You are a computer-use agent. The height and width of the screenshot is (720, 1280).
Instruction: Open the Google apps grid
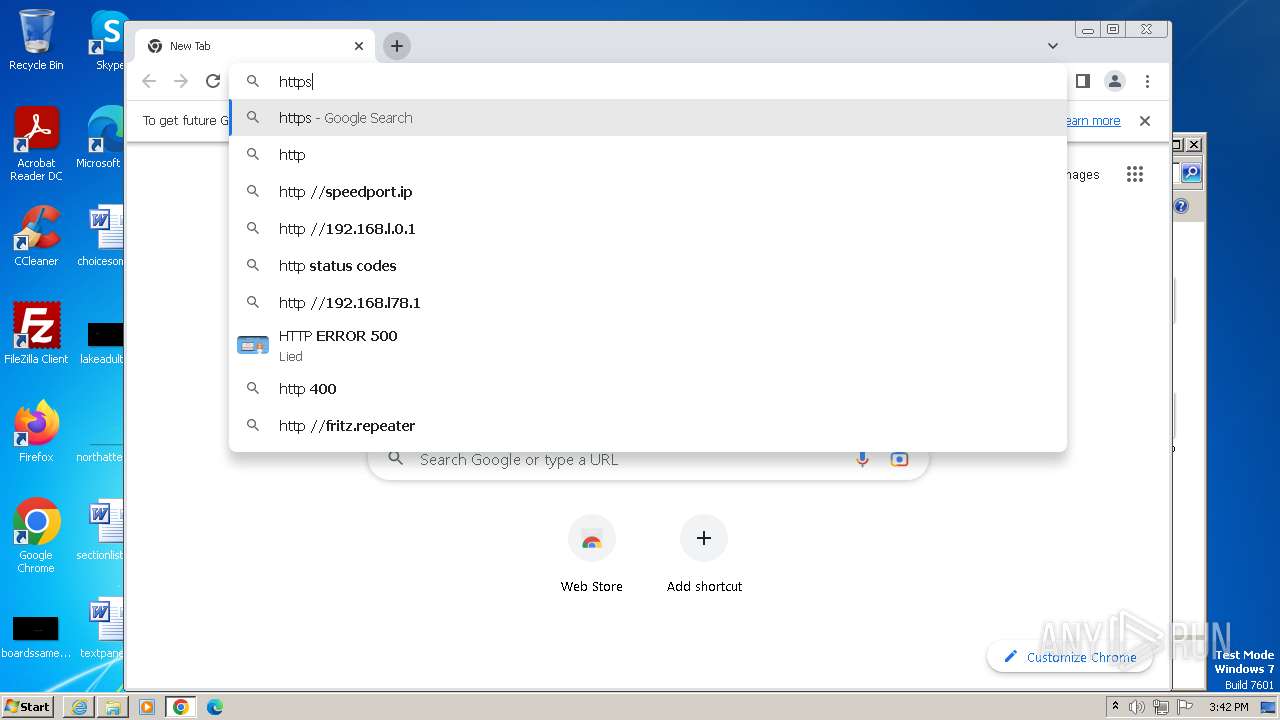(x=1135, y=174)
